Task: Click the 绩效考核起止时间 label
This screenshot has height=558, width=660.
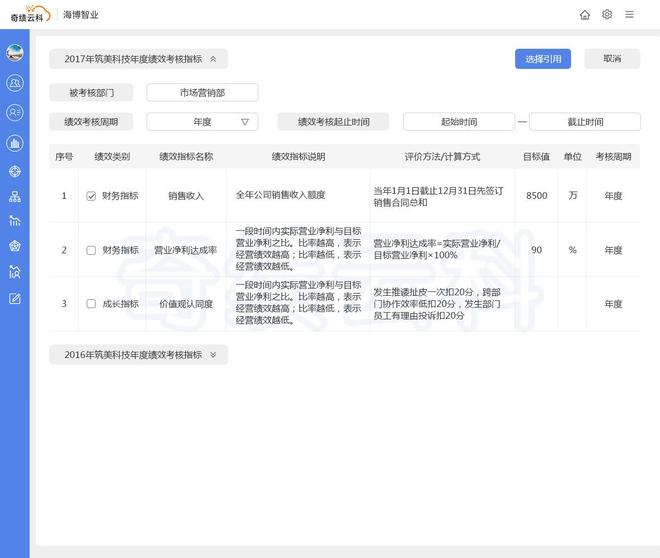Action: [x=333, y=122]
